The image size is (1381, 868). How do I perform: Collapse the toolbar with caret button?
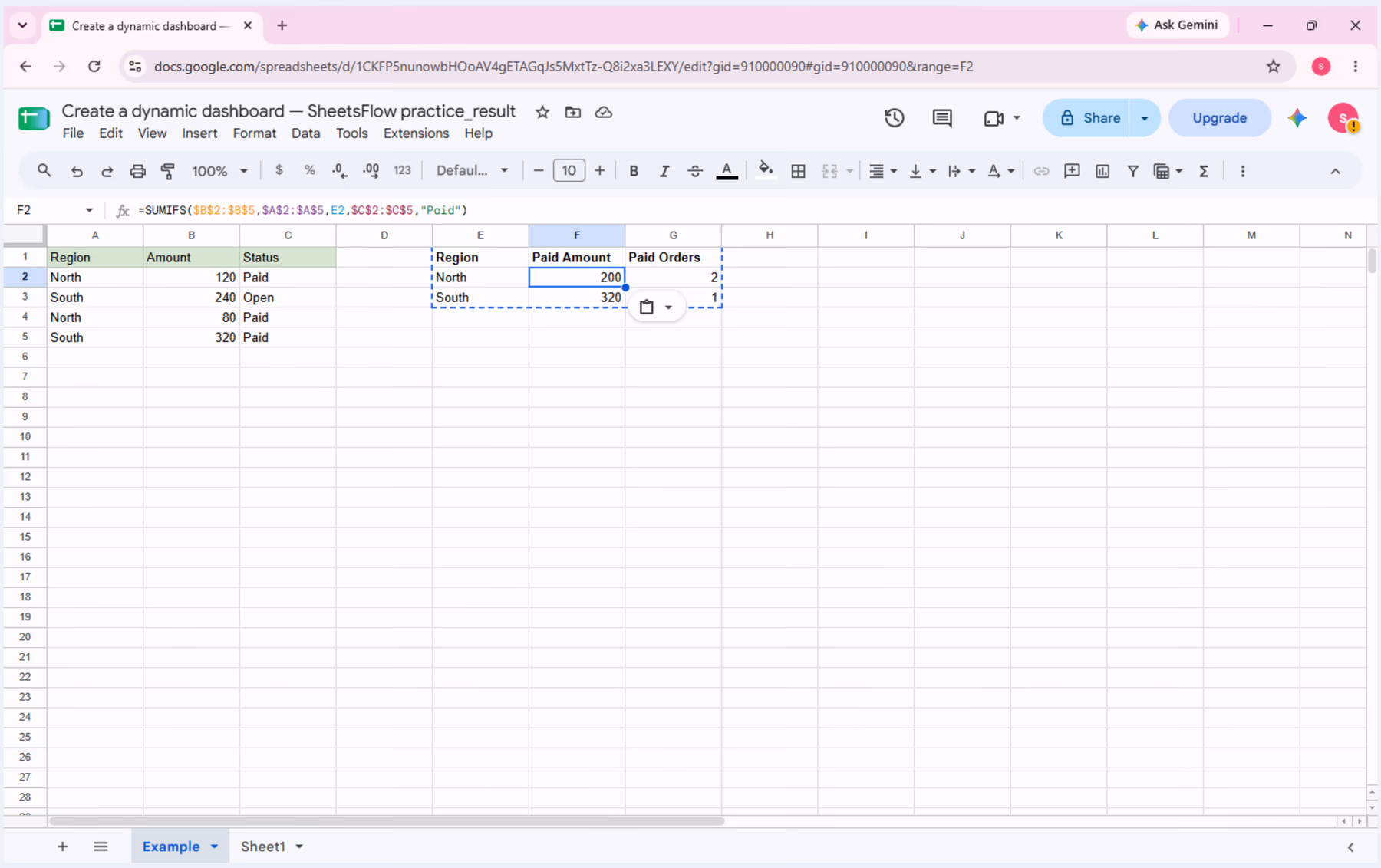1335,171
